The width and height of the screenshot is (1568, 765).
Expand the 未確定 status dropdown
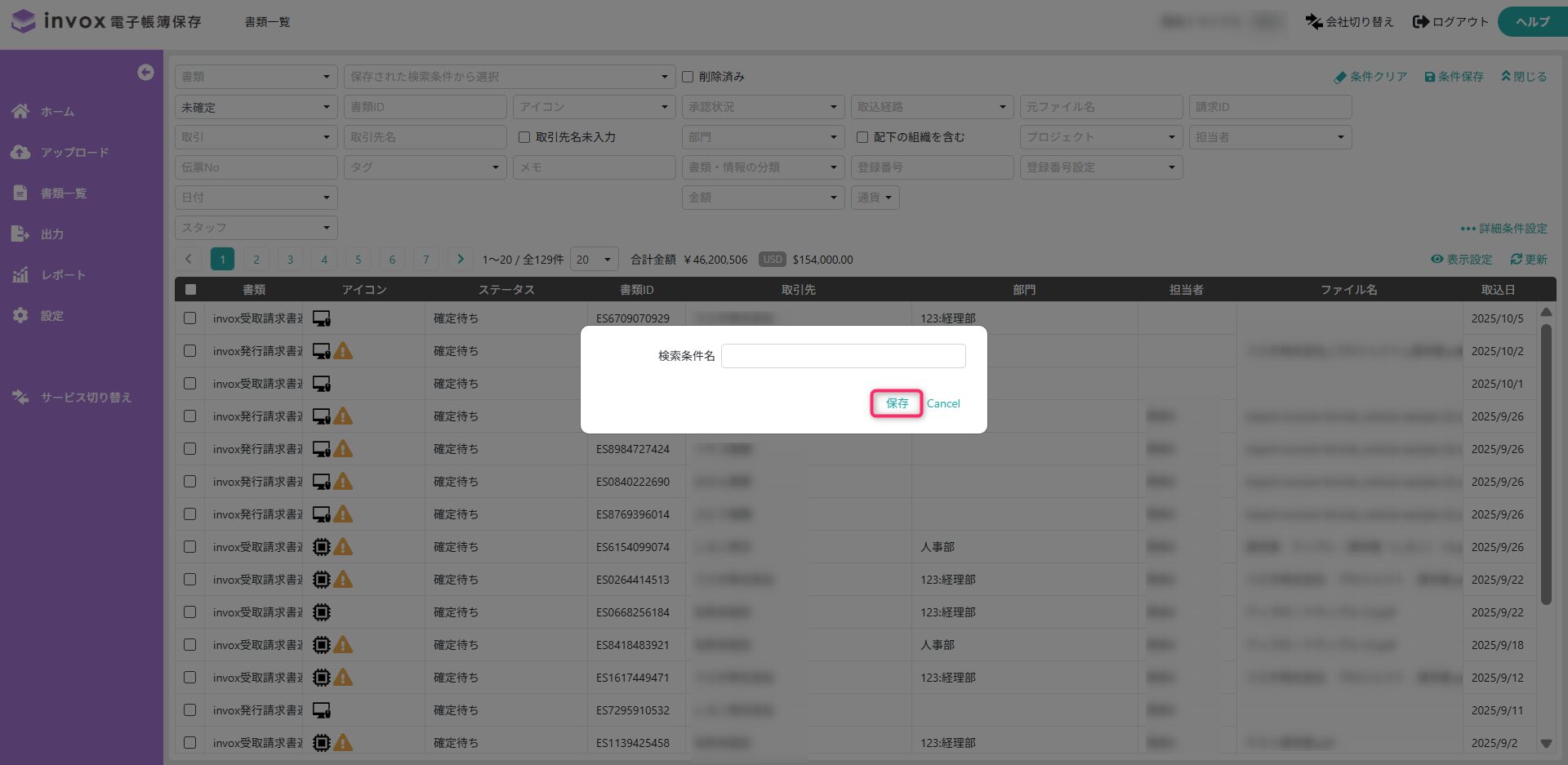(256, 107)
